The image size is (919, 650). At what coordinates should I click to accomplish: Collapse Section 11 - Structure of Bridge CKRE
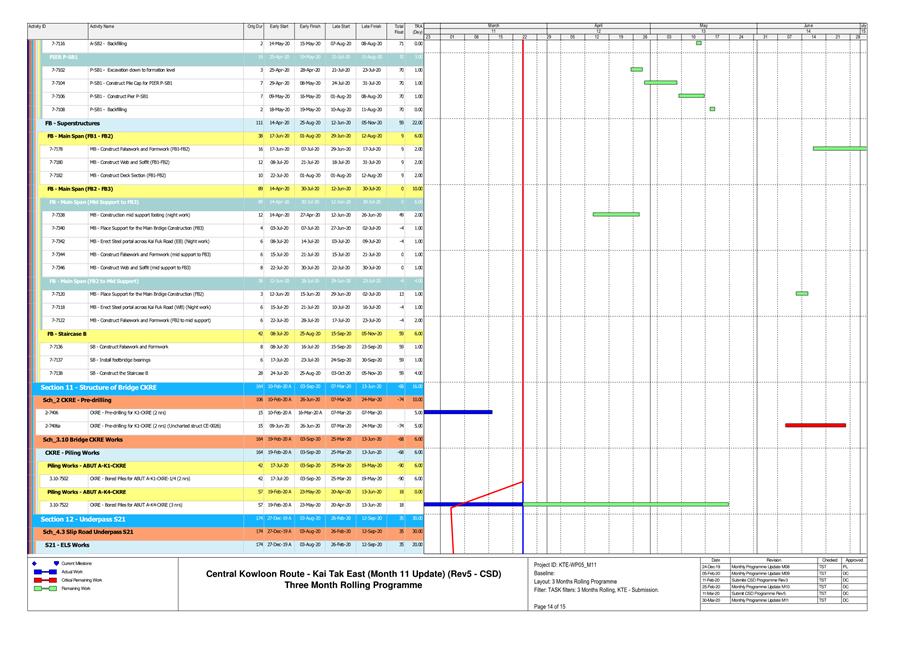click(98, 386)
